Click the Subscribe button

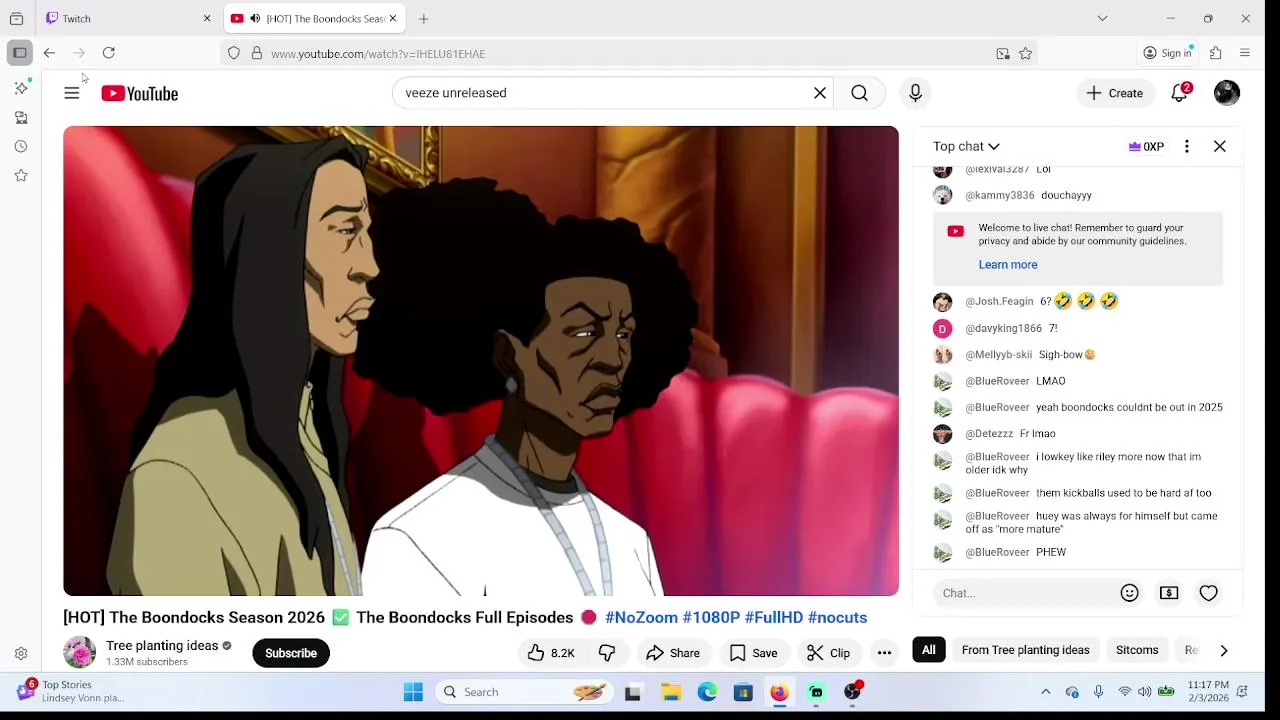(291, 653)
